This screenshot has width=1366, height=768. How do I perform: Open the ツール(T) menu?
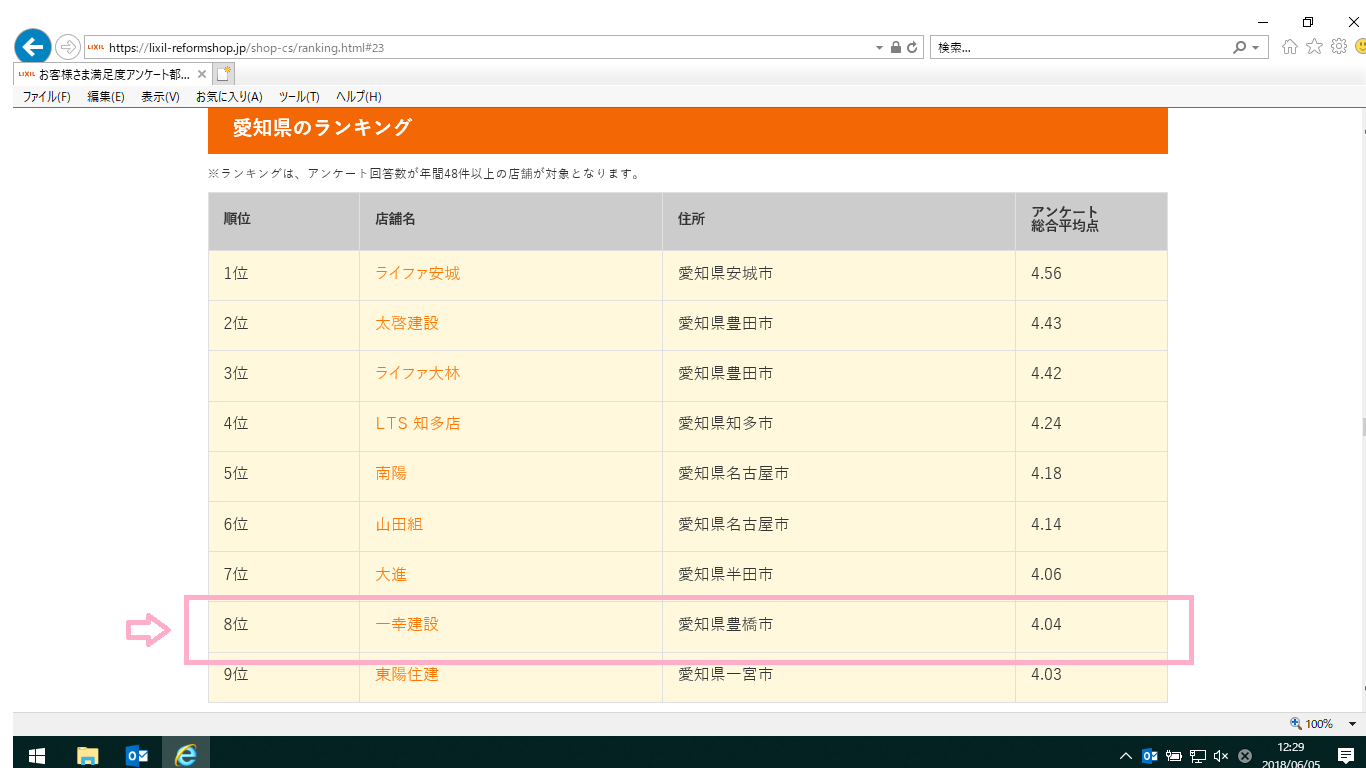[298, 97]
